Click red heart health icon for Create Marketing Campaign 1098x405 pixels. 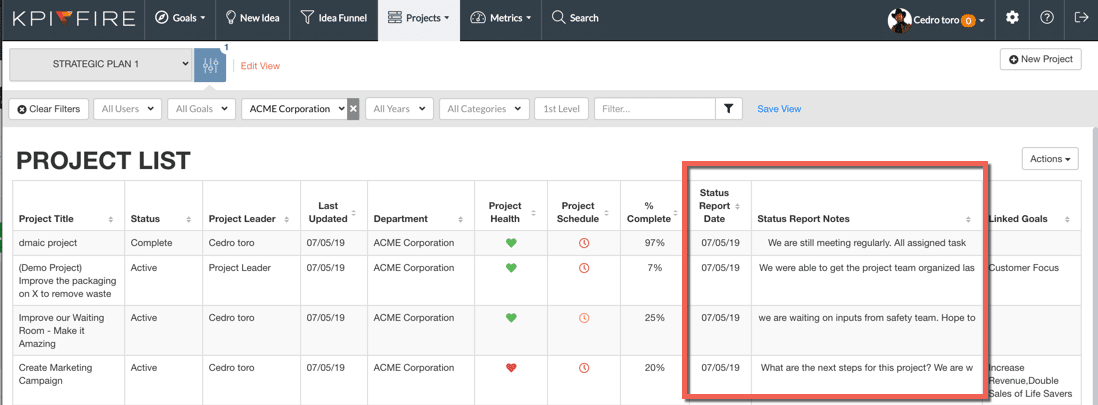511,368
